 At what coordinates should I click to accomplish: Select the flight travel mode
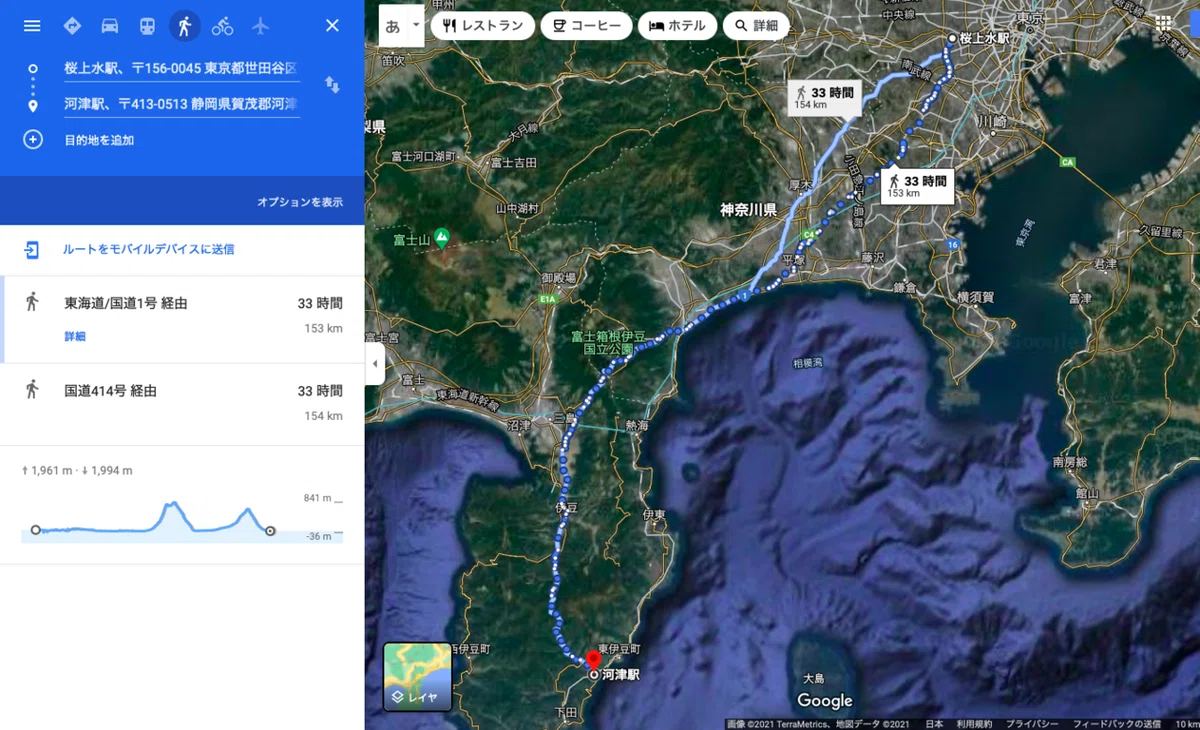[260, 26]
